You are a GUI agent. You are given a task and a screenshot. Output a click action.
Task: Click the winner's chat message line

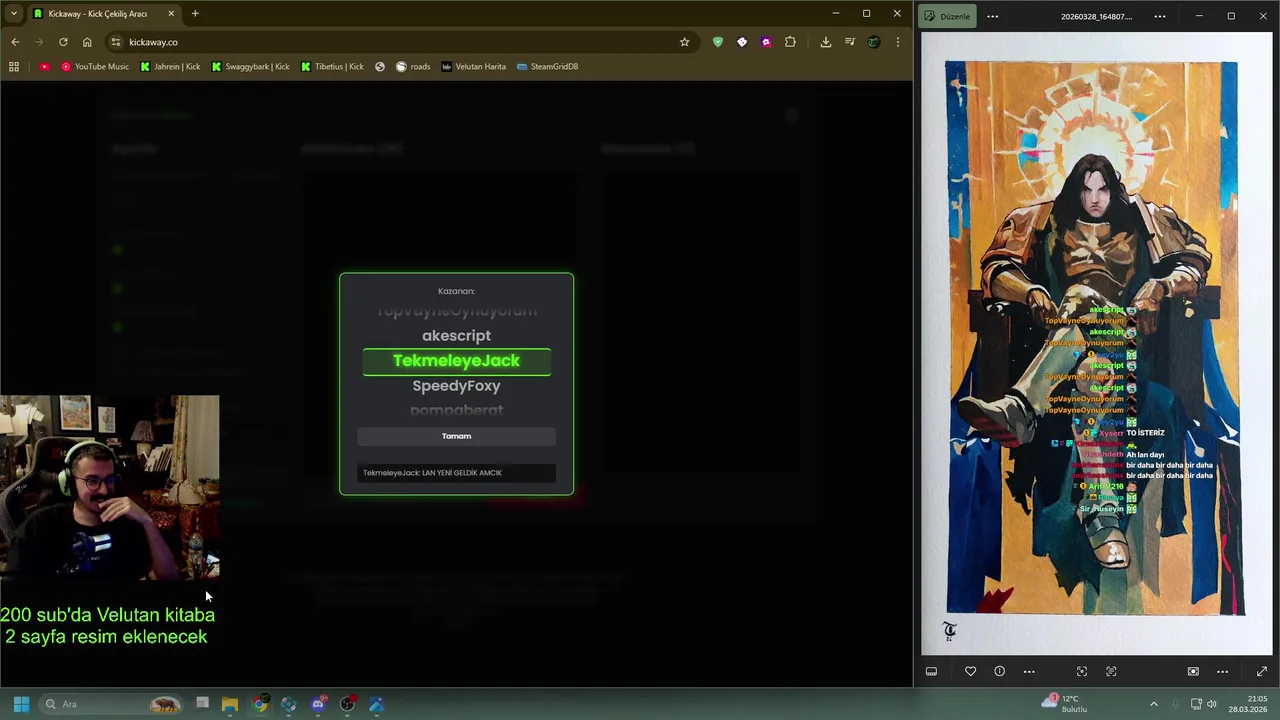(456, 473)
